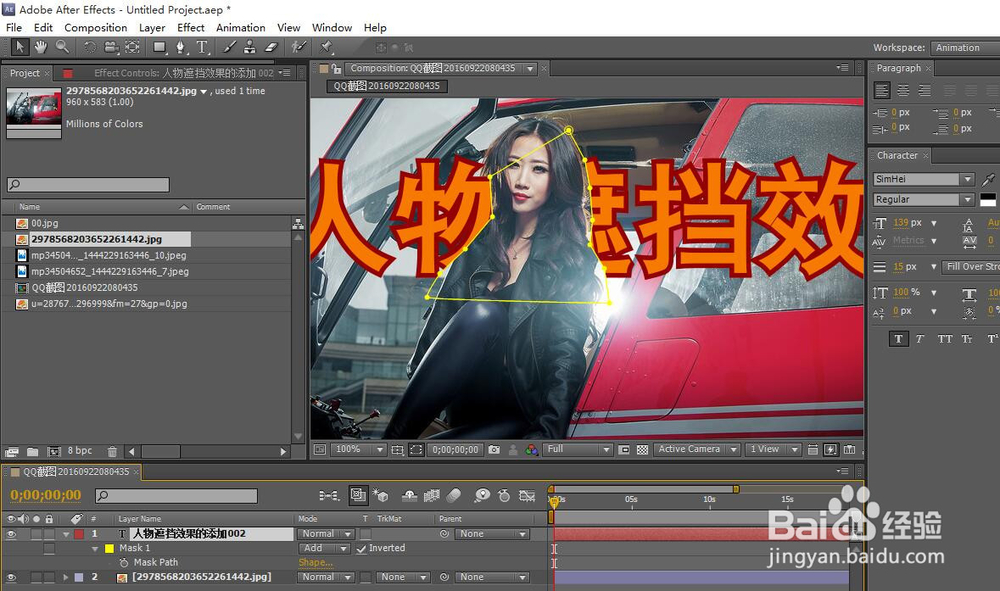Screen dimensions: 1000x591
Task: Select the Puppet Pin tool
Action: point(327,47)
